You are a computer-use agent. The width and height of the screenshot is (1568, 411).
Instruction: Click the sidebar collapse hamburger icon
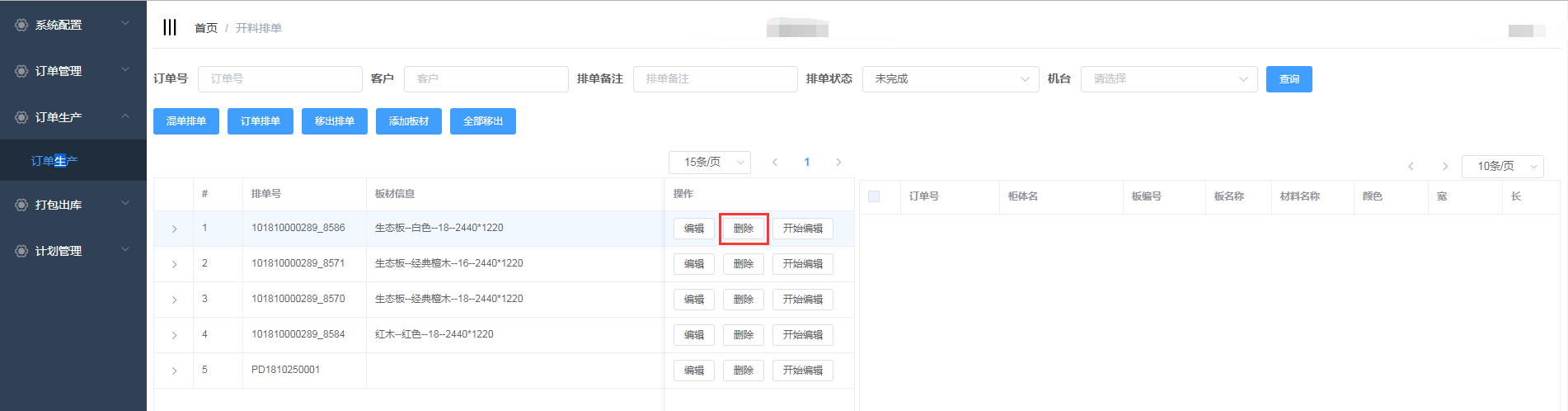170,27
